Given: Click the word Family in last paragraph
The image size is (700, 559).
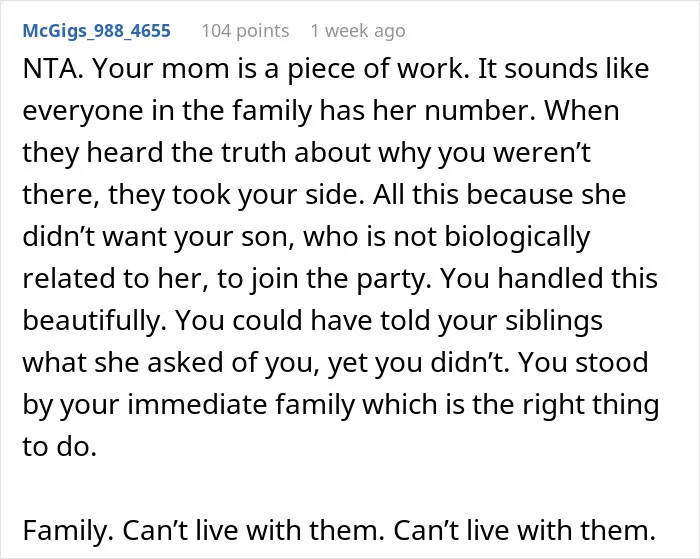Looking at the screenshot, I should pyautogui.click(x=68, y=530).
